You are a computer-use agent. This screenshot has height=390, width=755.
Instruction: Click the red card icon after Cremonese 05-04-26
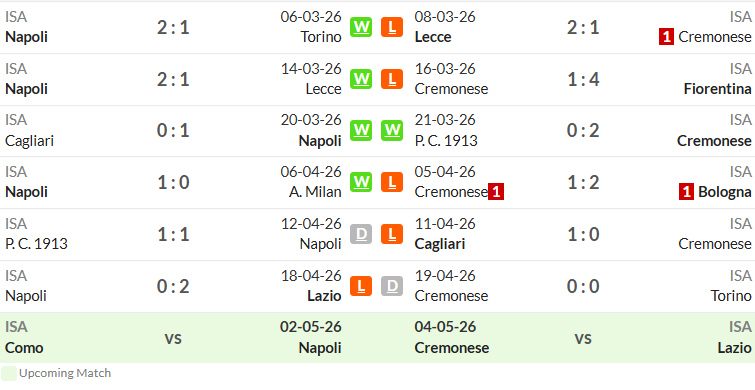(496, 192)
